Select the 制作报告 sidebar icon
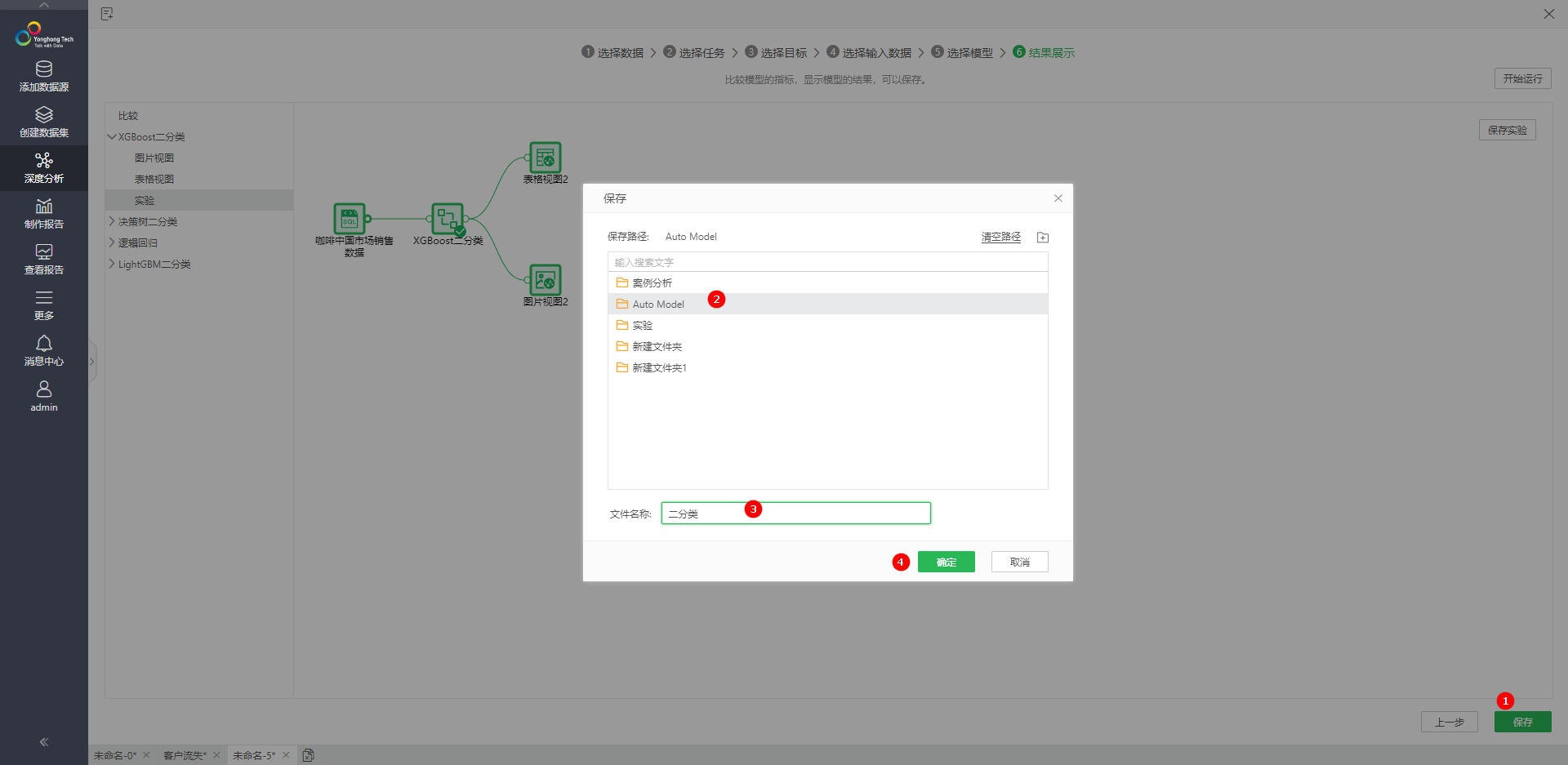Viewport: 1568px width, 765px height. click(44, 207)
